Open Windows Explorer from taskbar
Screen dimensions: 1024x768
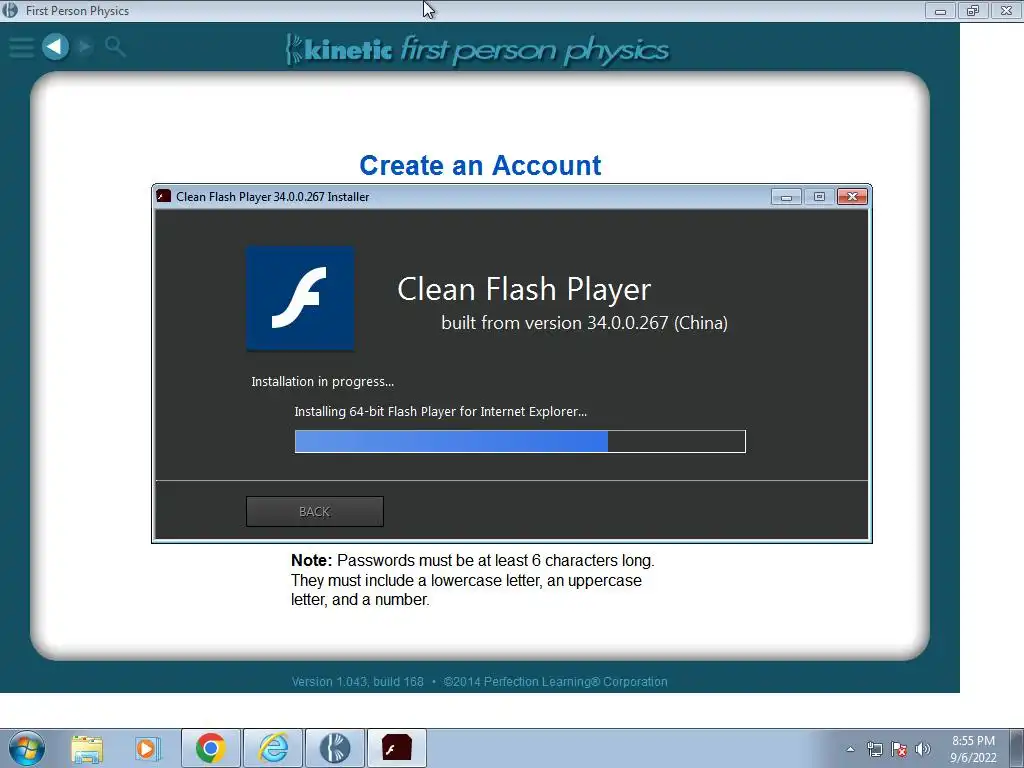87,748
